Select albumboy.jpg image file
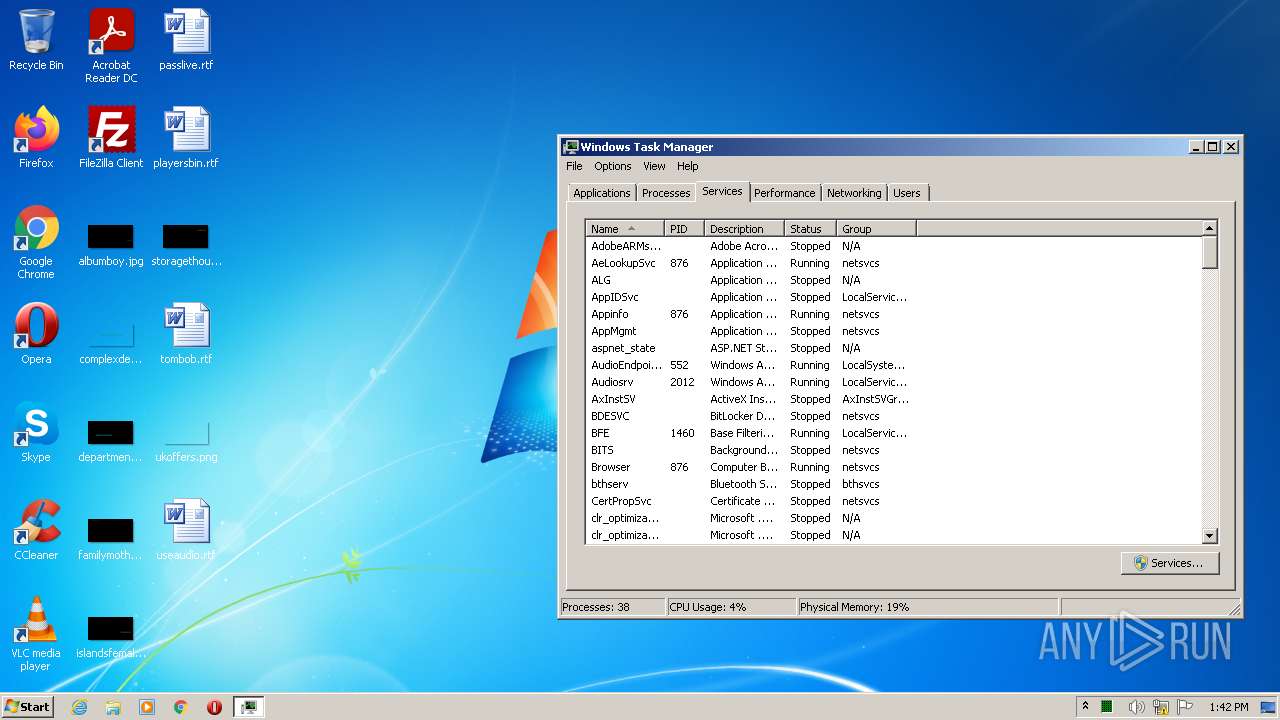The image size is (1280, 720). click(111, 245)
